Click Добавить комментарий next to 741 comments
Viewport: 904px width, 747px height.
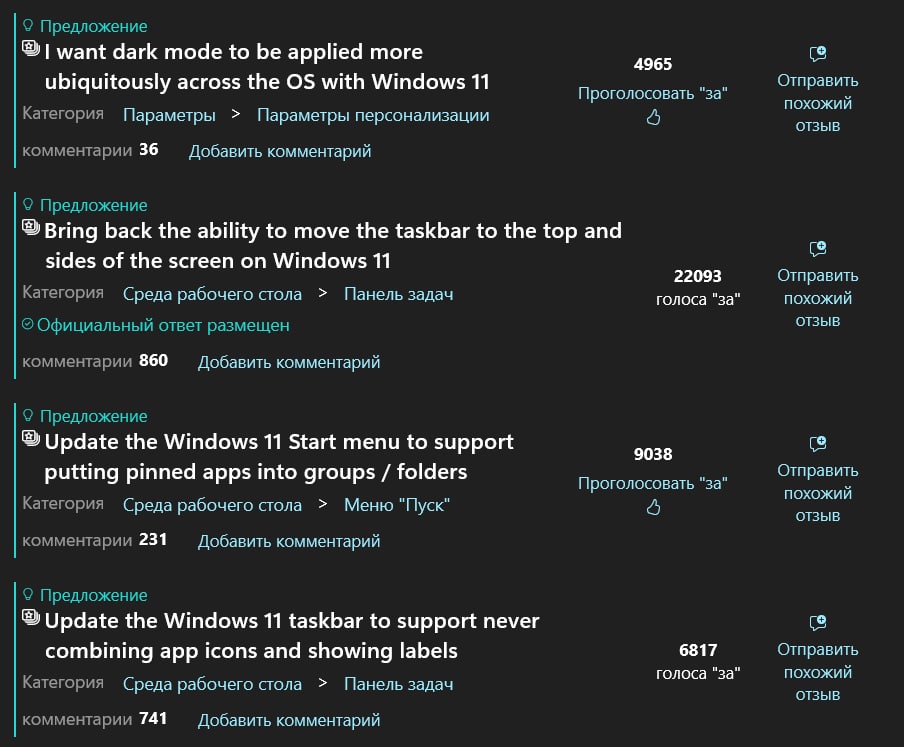pyautogui.click(x=289, y=720)
